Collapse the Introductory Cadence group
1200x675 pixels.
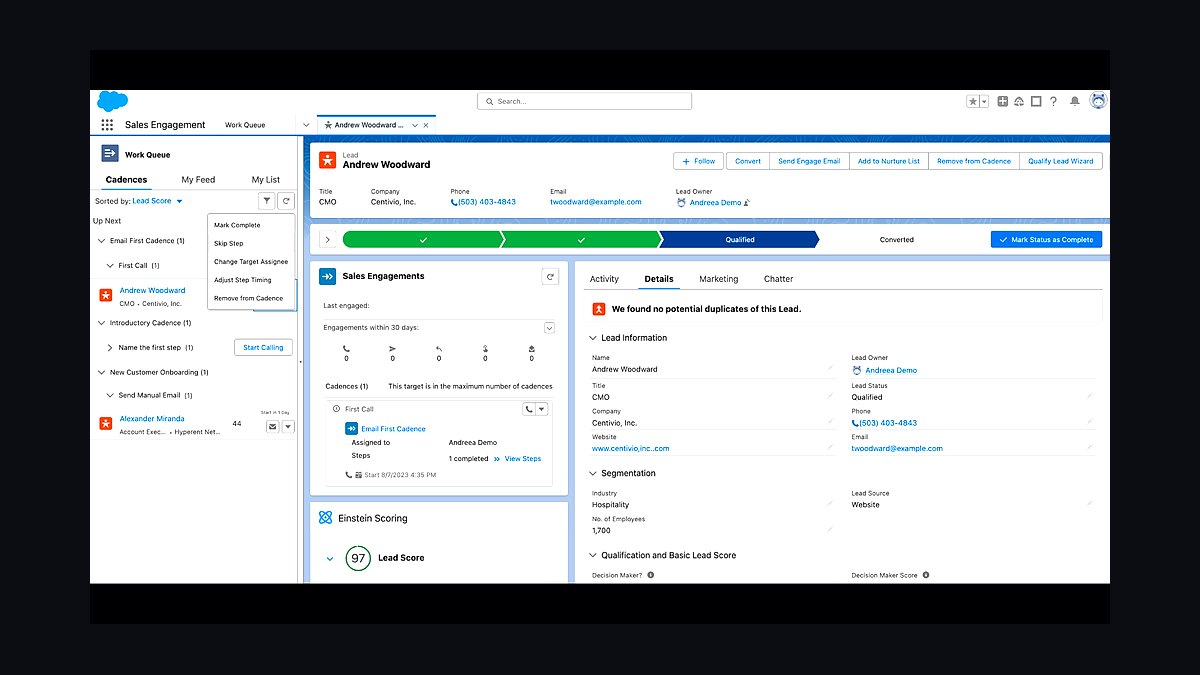[x=101, y=323]
